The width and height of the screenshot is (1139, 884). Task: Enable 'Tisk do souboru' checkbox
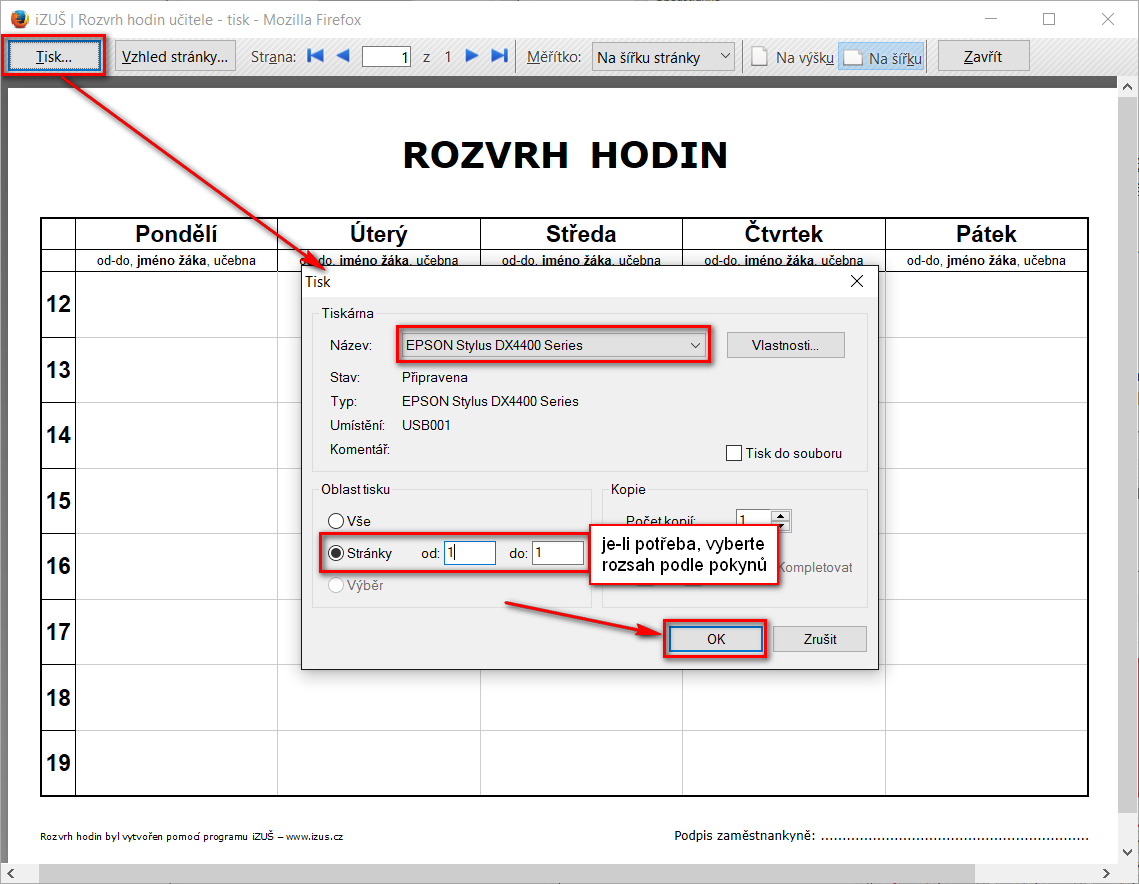734,453
